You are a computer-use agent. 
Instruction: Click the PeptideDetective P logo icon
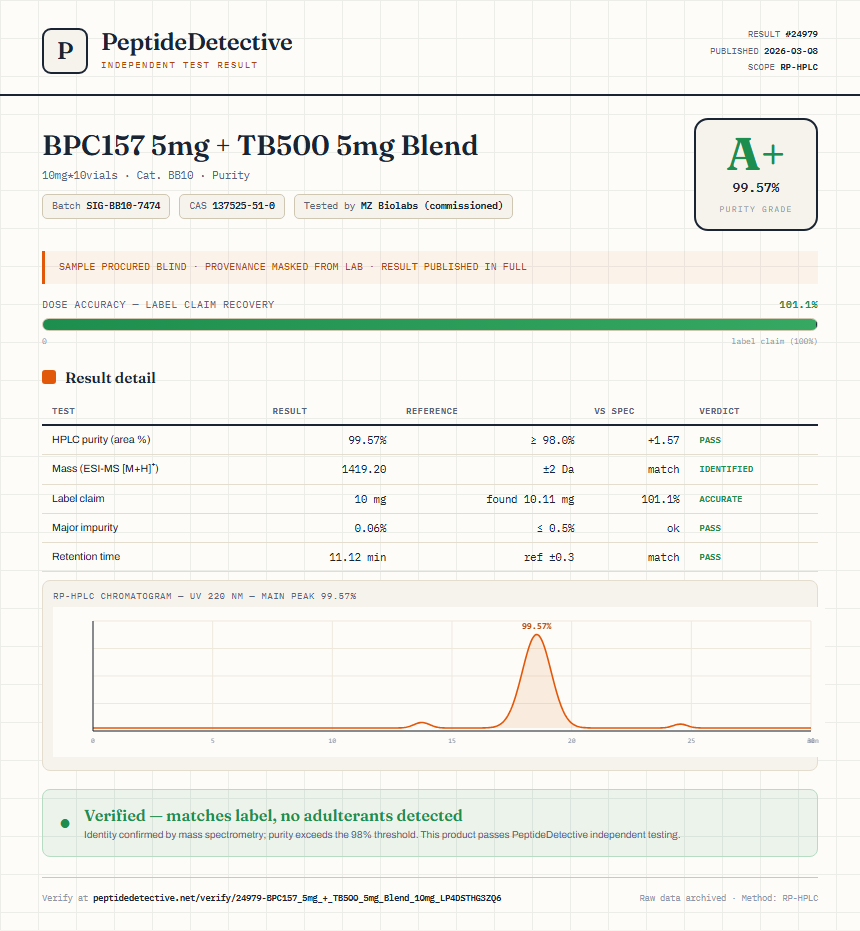pos(65,51)
